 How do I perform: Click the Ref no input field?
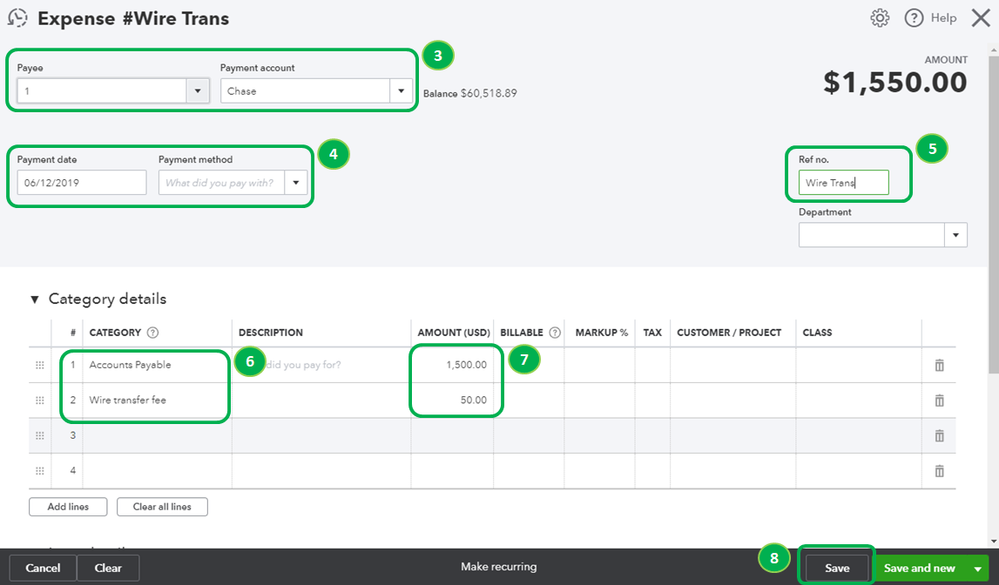pos(845,182)
